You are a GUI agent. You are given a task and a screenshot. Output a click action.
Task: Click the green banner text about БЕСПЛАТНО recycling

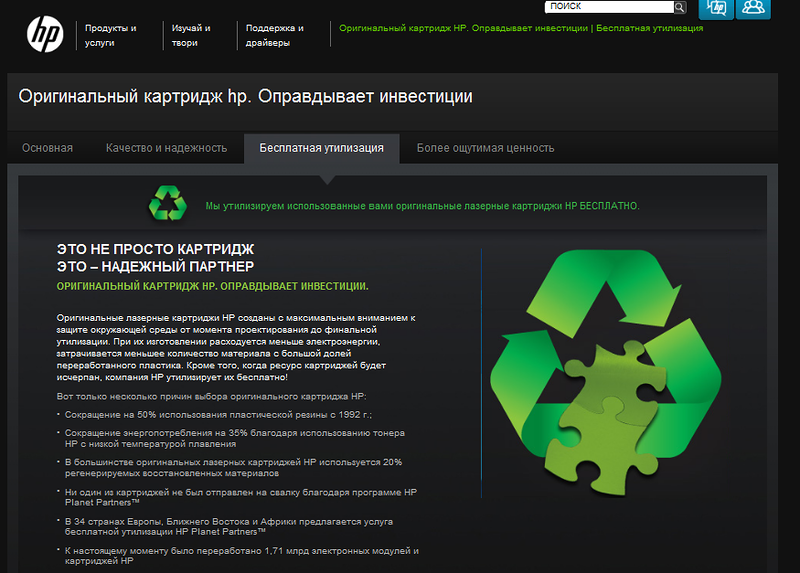[422, 206]
